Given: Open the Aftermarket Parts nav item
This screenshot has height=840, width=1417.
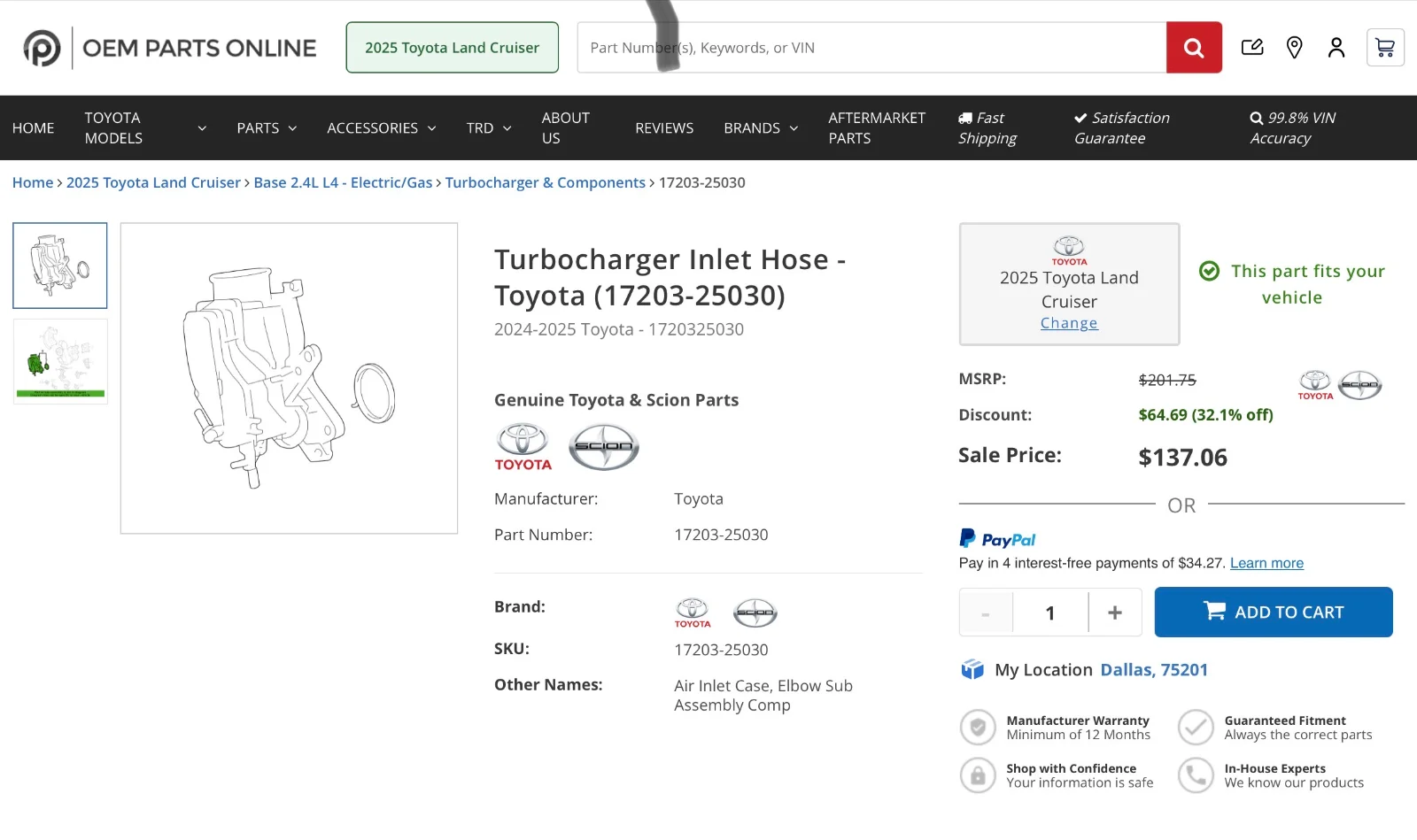Looking at the screenshot, I should tap(877, 128).
